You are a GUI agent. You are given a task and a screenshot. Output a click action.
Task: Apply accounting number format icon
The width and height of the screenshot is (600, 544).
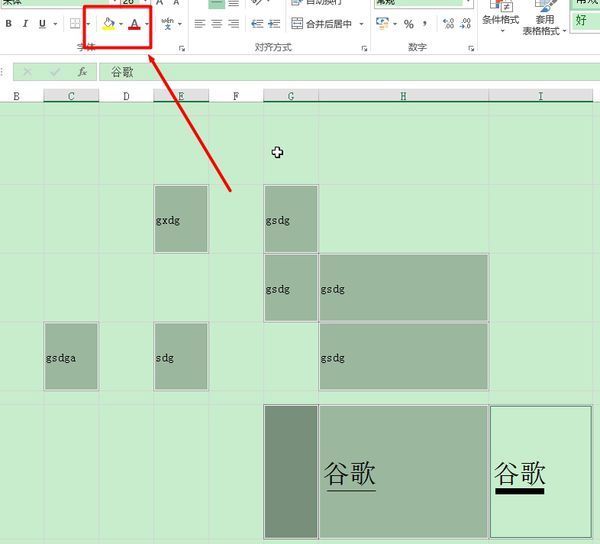(x=382, y=24)
